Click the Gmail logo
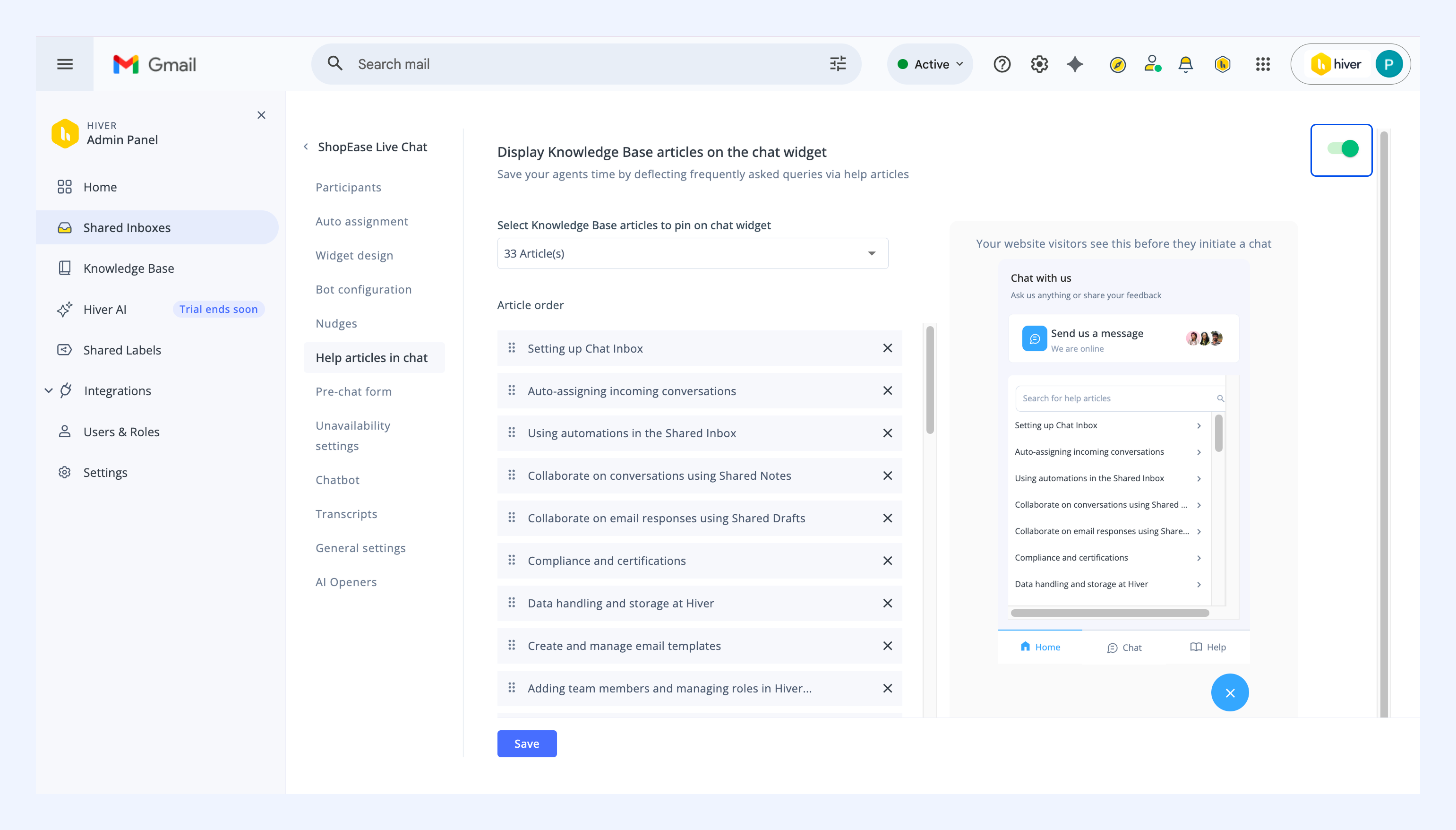Screen dimensions: 1456x830 [154, 64]
